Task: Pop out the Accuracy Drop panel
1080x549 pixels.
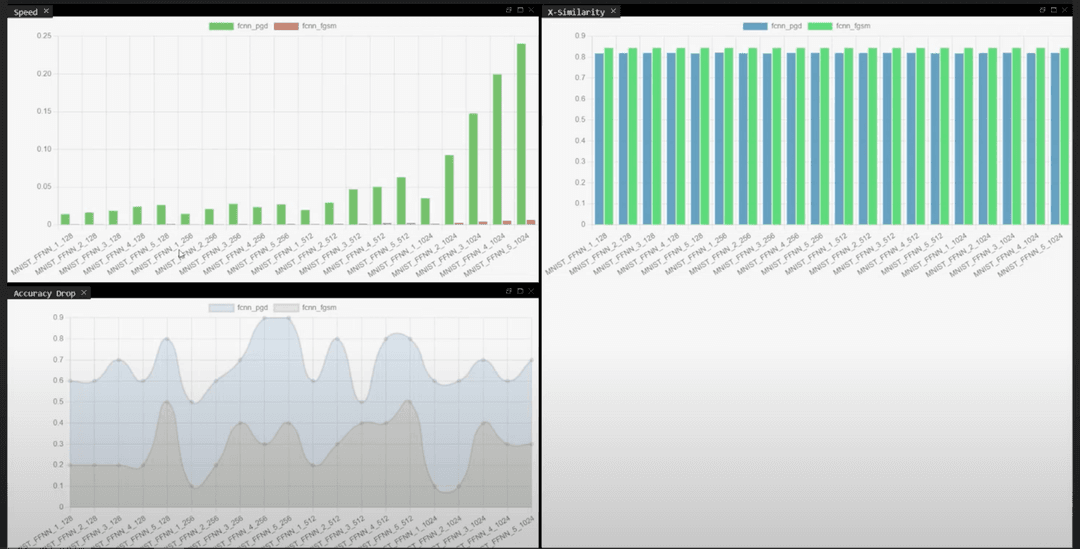Action: (x=508, y=291)
